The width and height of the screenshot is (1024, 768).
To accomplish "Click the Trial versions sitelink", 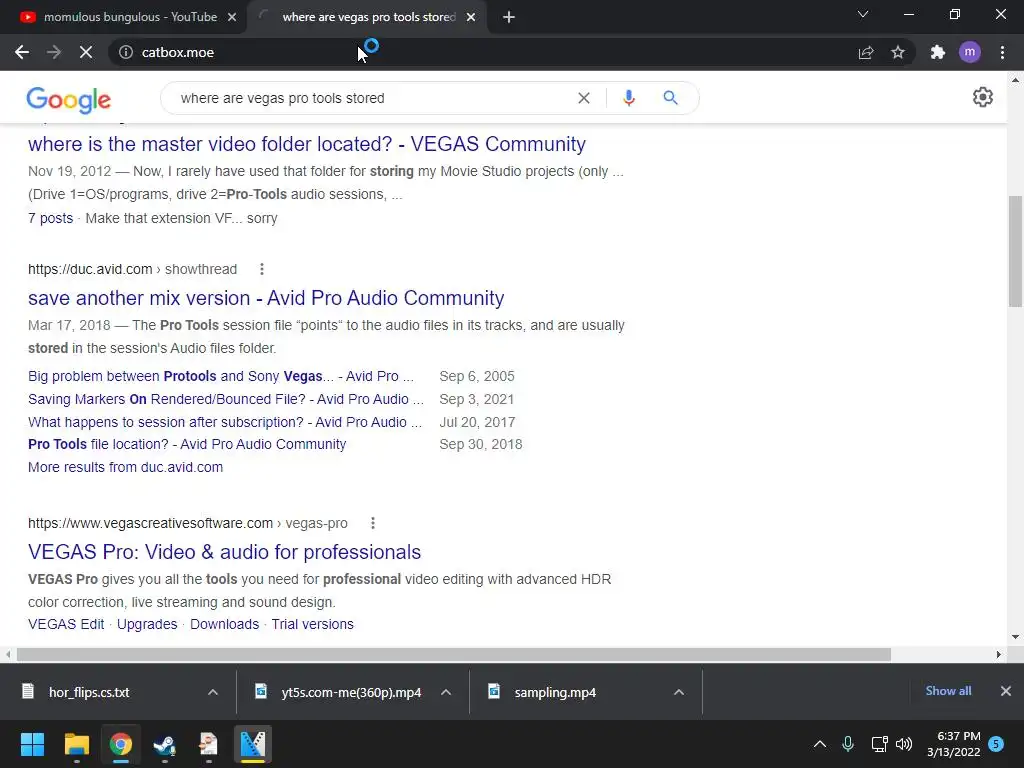I will [x=312, y=624].
